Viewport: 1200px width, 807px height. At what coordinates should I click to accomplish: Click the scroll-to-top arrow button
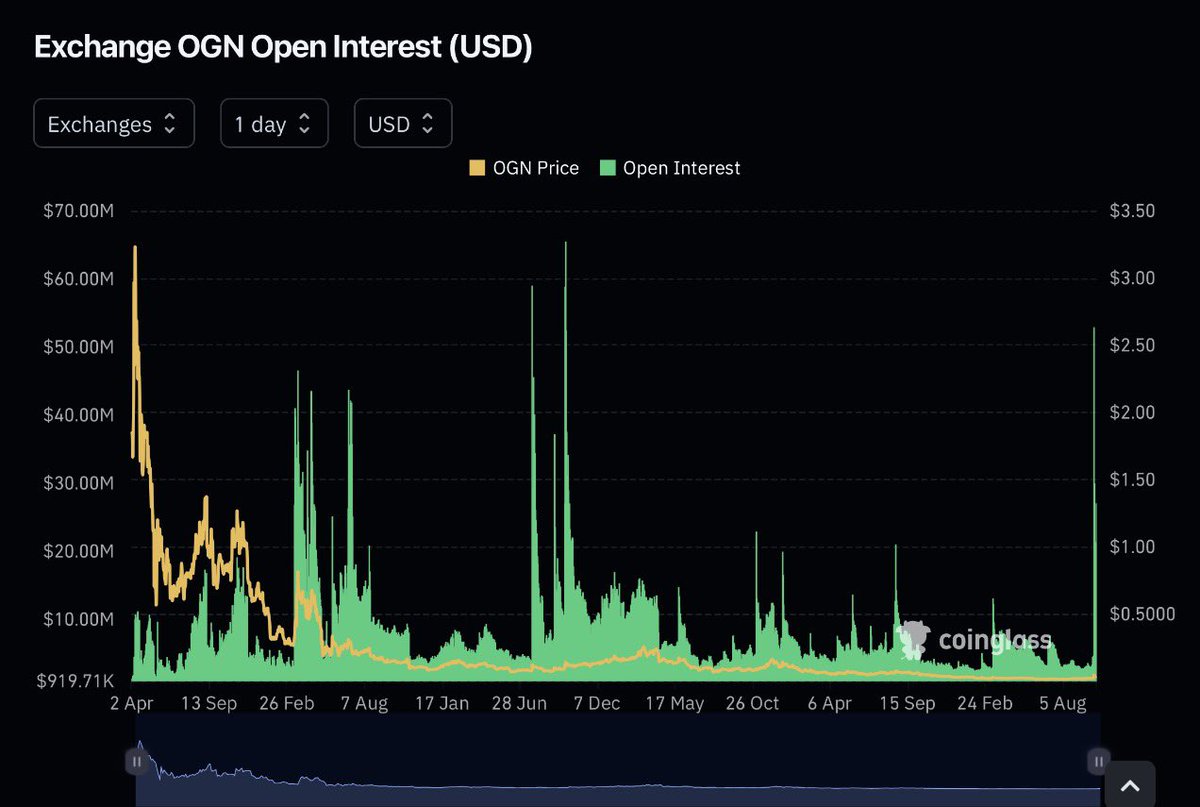click(1129, 785)
